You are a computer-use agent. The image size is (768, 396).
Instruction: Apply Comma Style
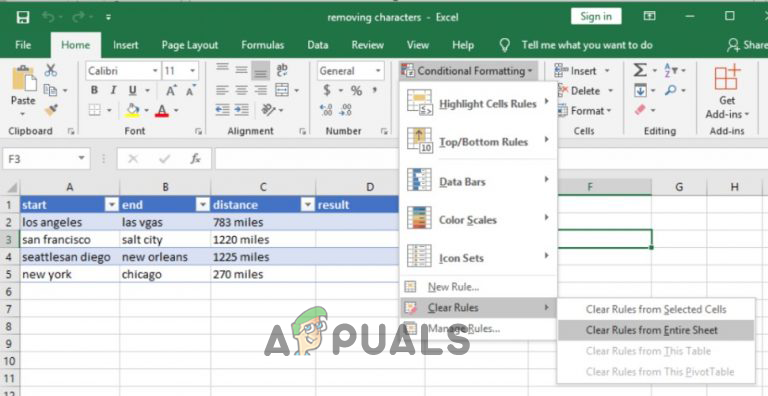pos(375,91)
